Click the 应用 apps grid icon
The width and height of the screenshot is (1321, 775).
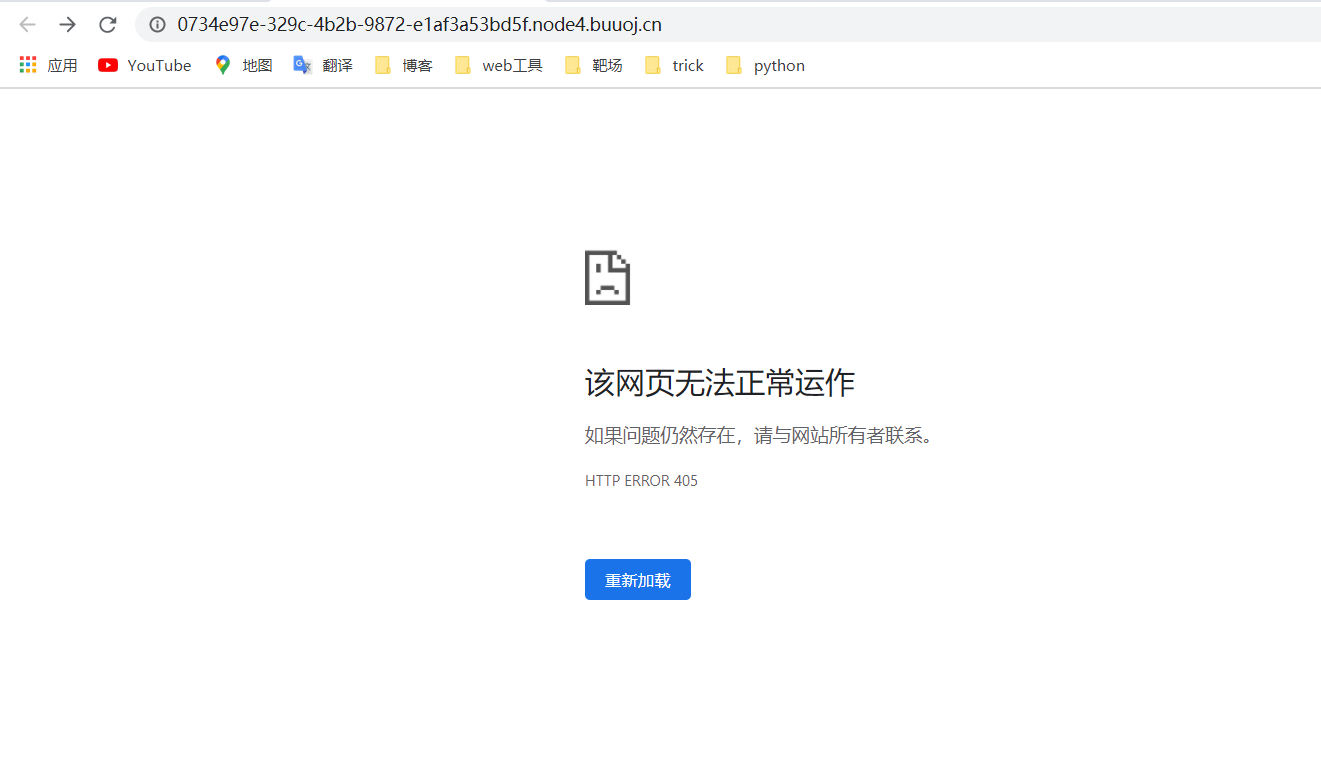[x=27, y=64]
